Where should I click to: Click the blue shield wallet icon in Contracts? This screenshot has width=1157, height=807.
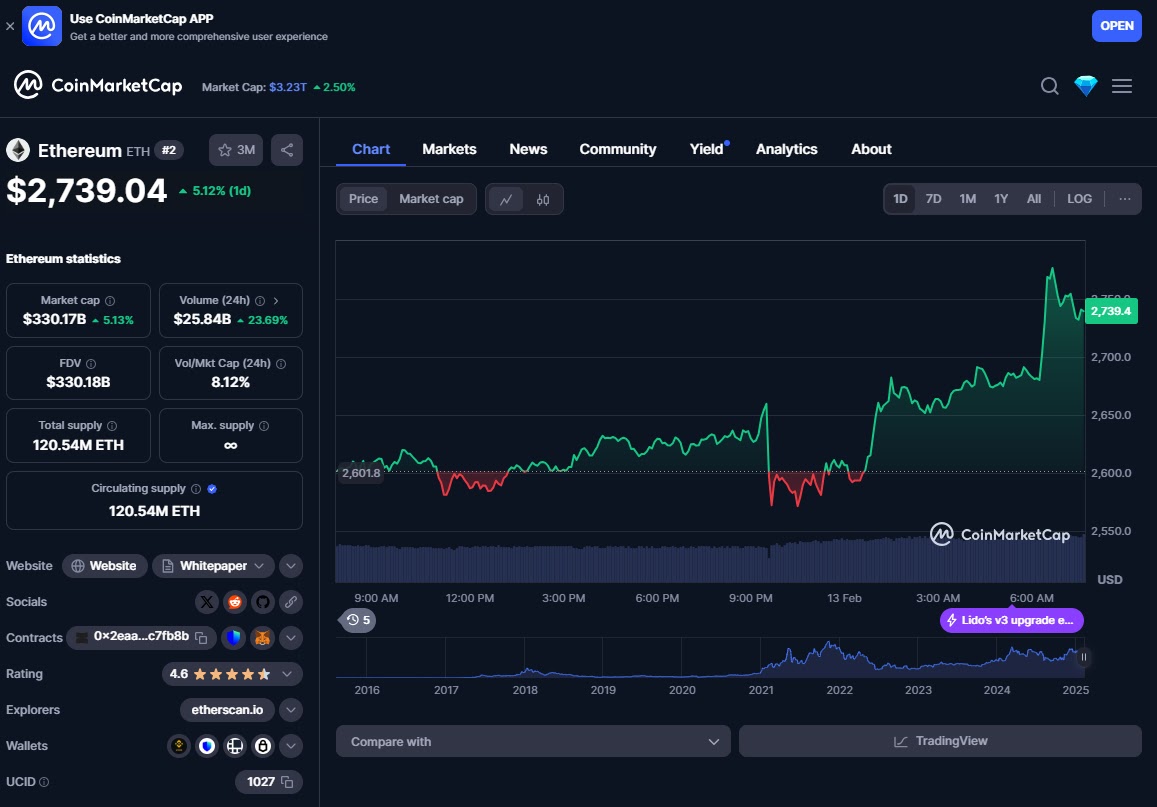coord(234,637)
